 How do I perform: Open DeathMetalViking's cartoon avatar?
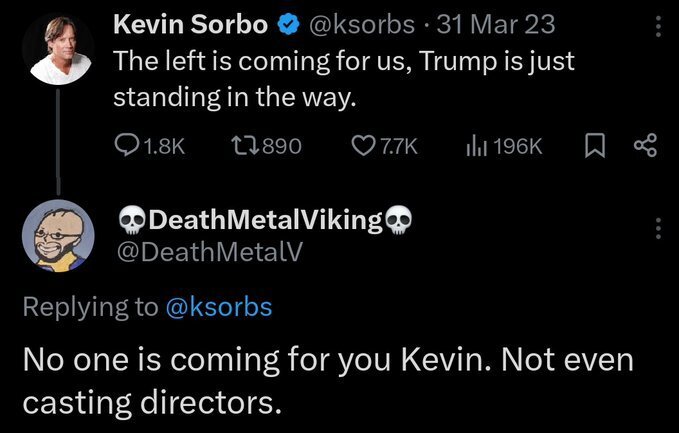click(x=58, y=234)
